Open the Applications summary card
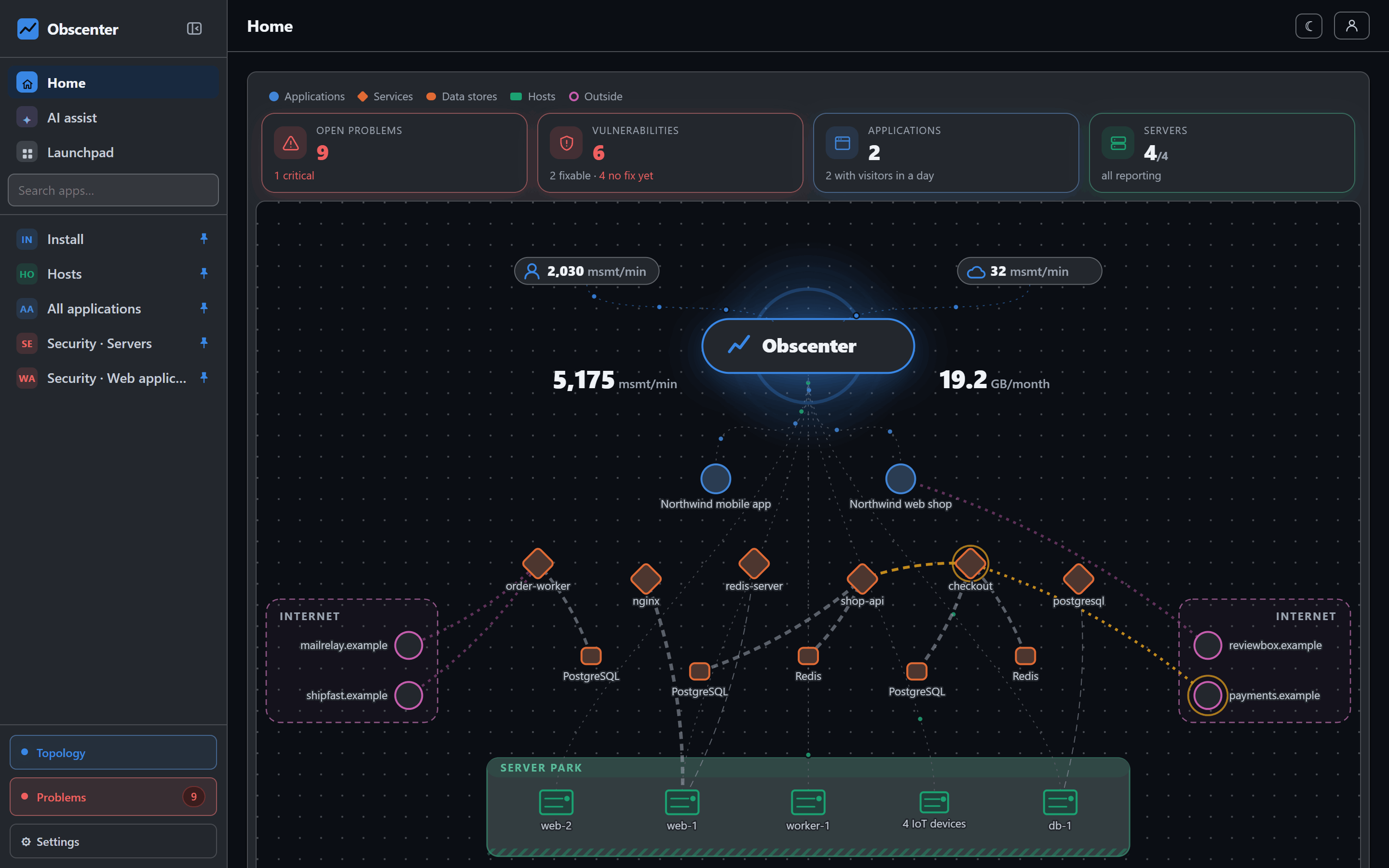 tap(946, 153)
